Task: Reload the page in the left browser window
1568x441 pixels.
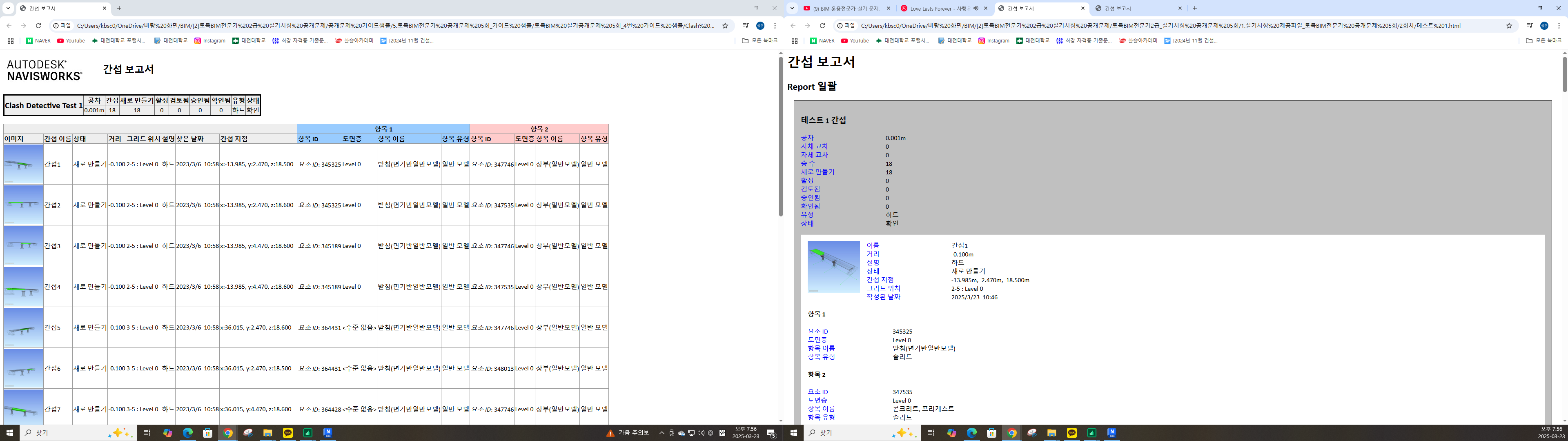Action: 38,26
